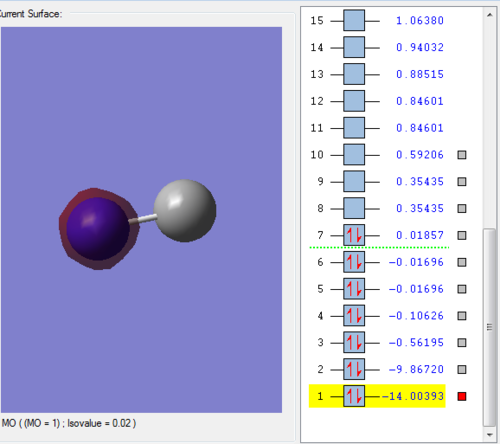Screen dimensions: 500x444
Task: Toggle red surface marker for orbital 1
Action: (x=462, y=396)
